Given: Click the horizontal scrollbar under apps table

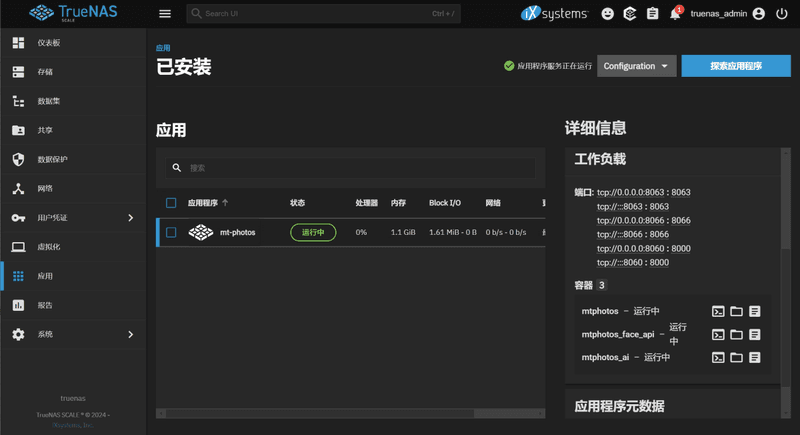Looking at the screenshot, I should point(351,414).
